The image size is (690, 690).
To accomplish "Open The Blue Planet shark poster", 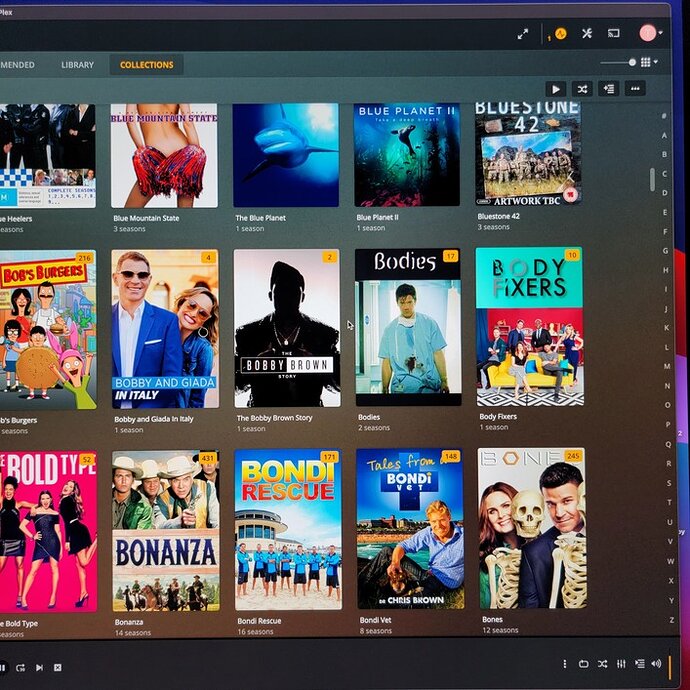I will (286, 155).
